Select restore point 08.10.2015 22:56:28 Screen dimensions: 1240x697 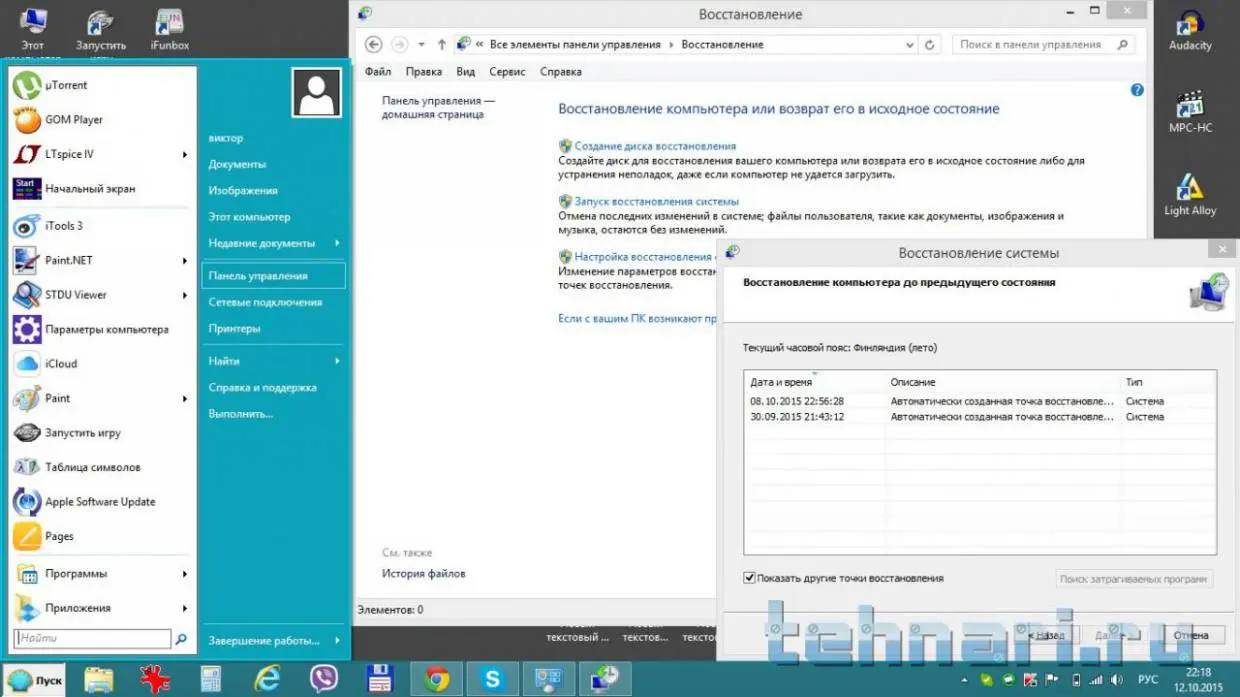[x=980, y=401]
